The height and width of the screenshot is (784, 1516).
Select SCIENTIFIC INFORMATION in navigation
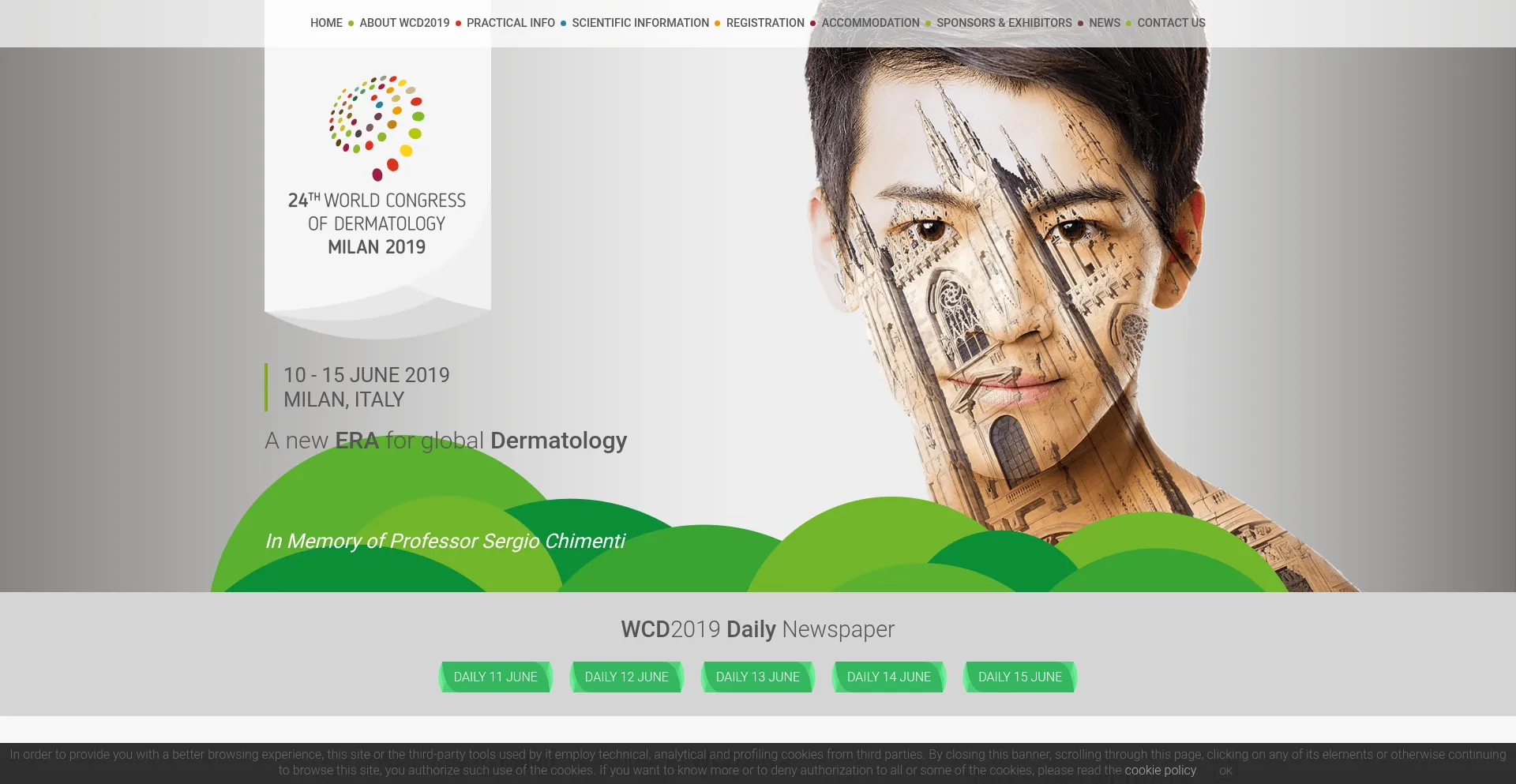[x=640, y=23]
